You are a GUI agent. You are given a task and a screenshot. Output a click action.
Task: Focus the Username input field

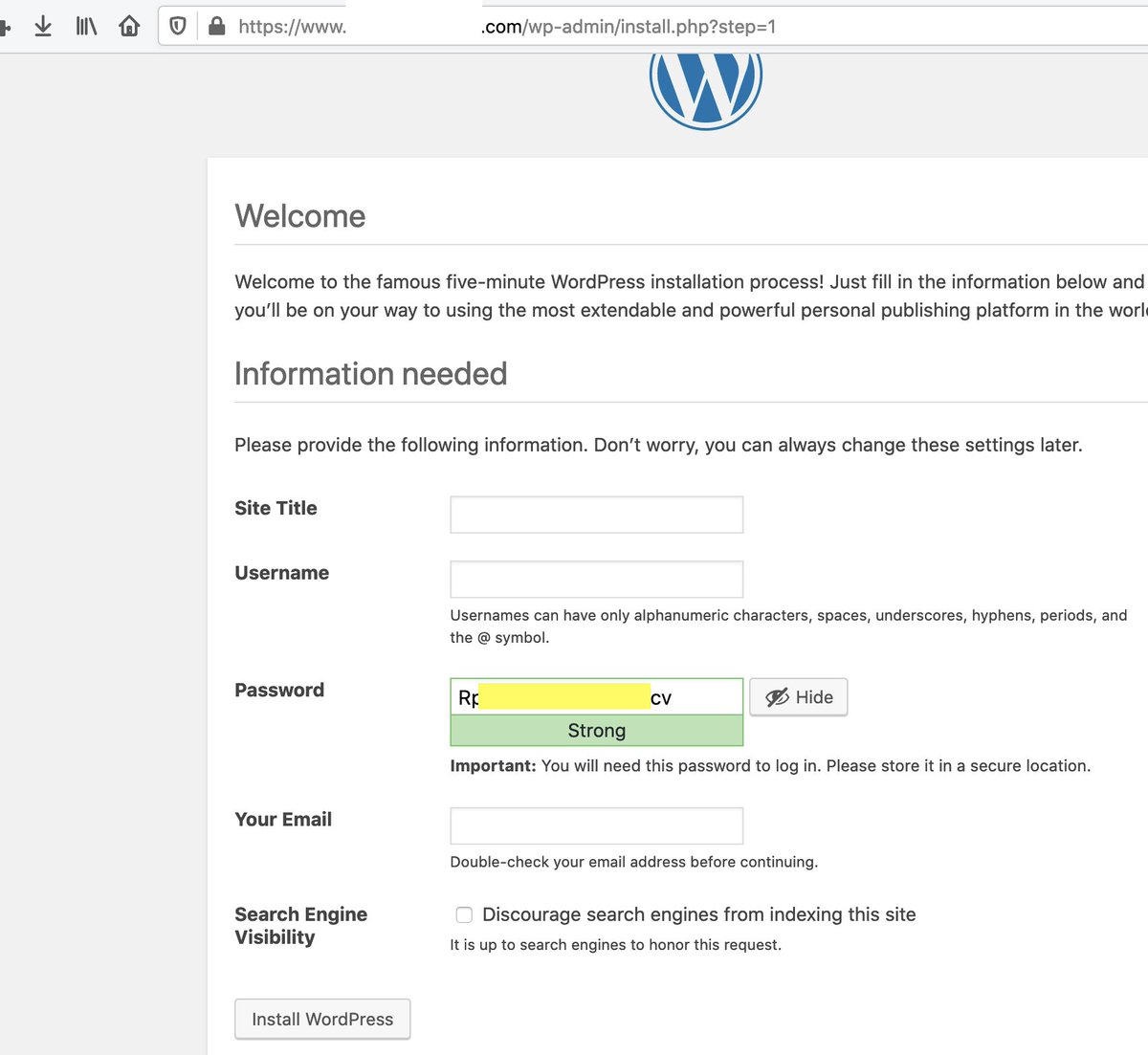596,580
